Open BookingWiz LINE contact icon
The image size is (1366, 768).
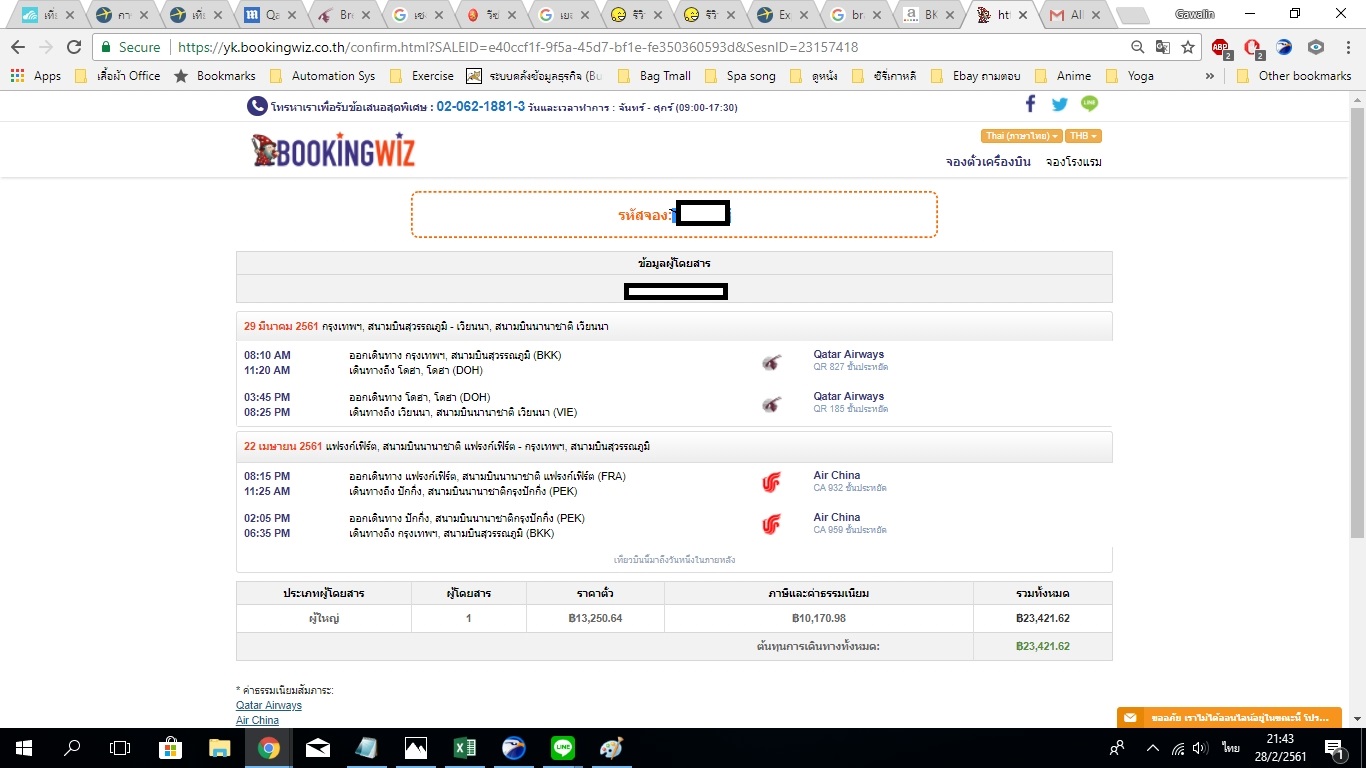coord(1089,104)
